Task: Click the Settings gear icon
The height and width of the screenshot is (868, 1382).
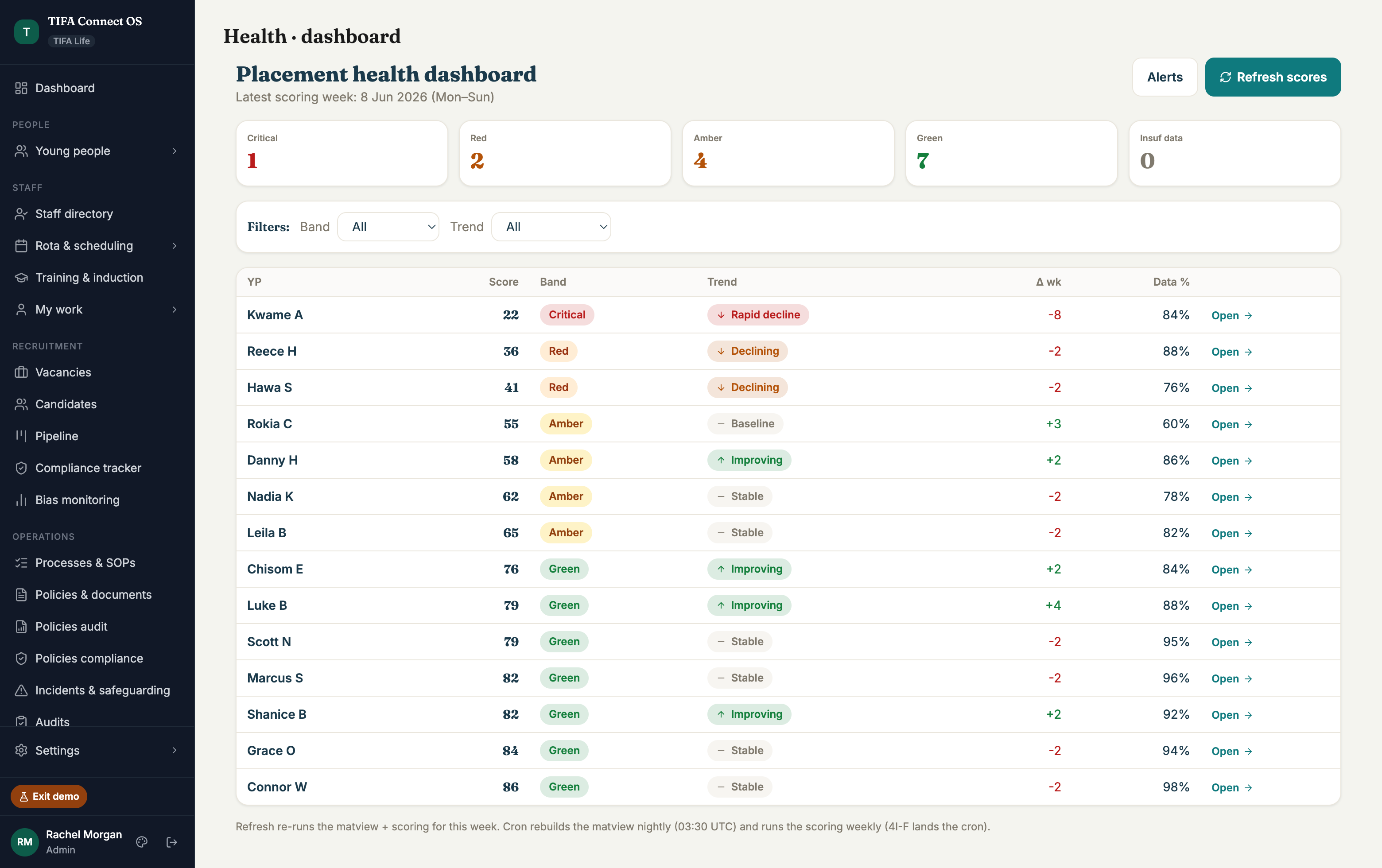Action: [21, 750]
